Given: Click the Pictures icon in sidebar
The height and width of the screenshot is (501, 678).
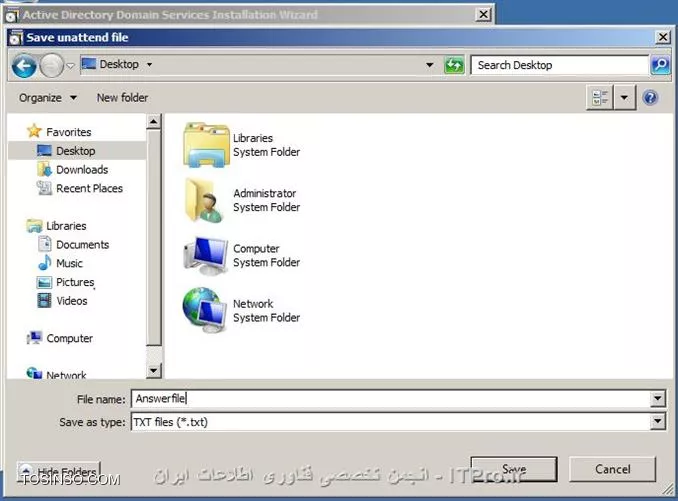Looking at the screenshot, I should point(44,282).
